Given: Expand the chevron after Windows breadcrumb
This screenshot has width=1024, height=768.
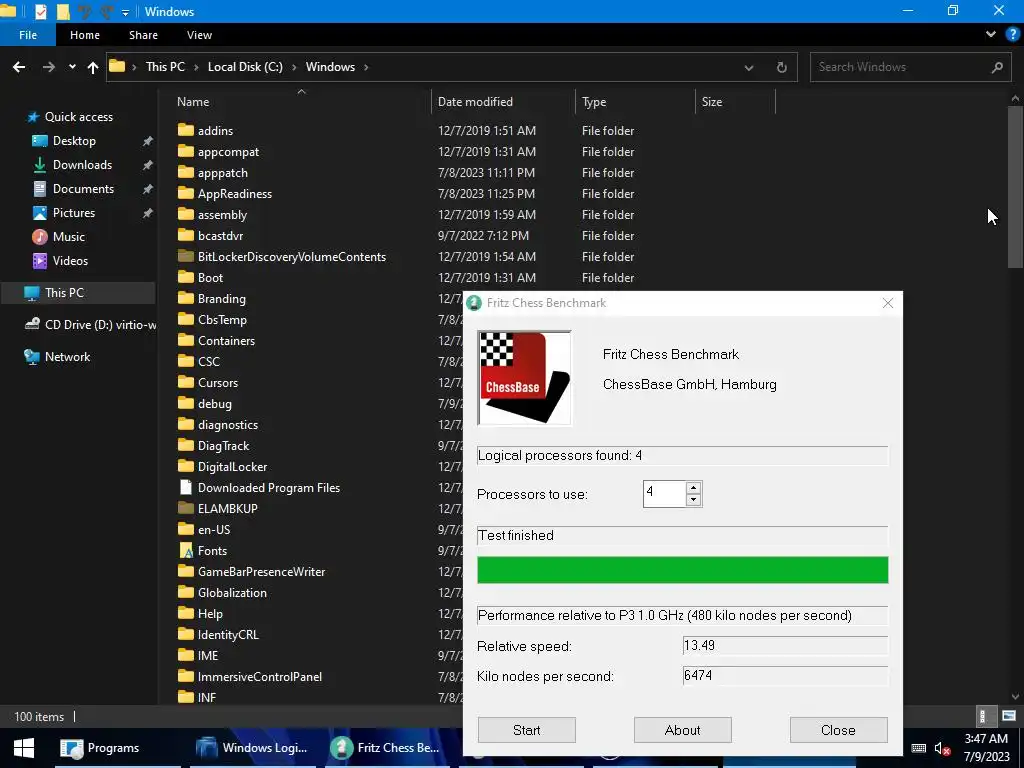Looking at the screenshot, I should tap(366, 67).
